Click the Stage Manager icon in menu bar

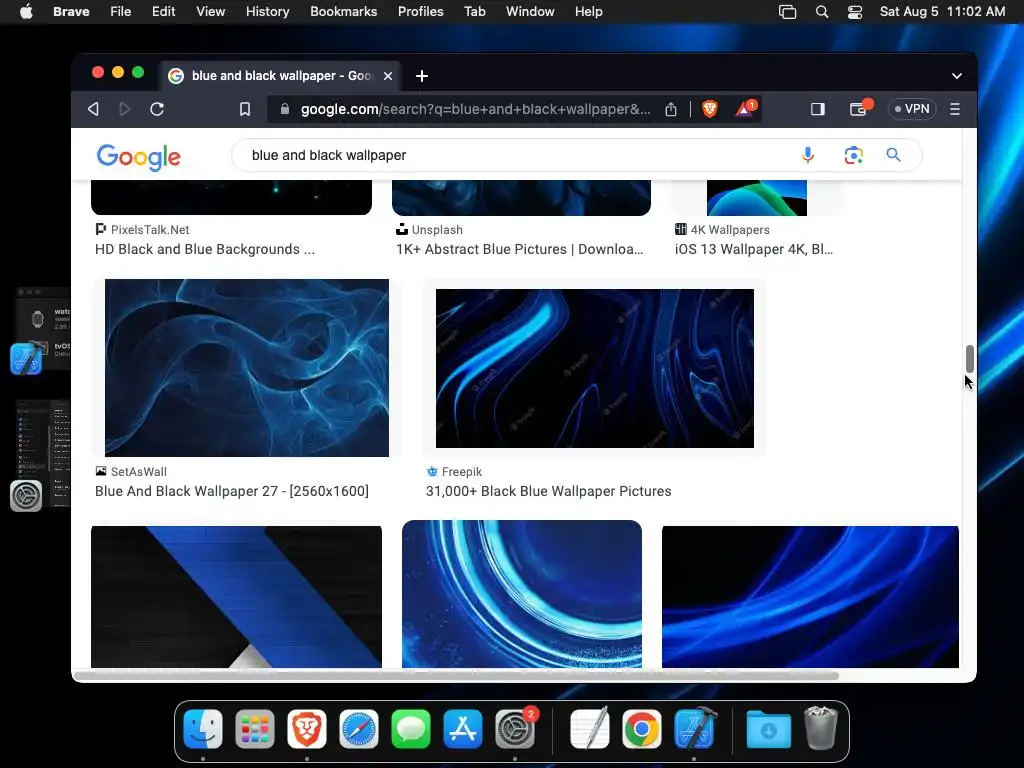(788, 12)
